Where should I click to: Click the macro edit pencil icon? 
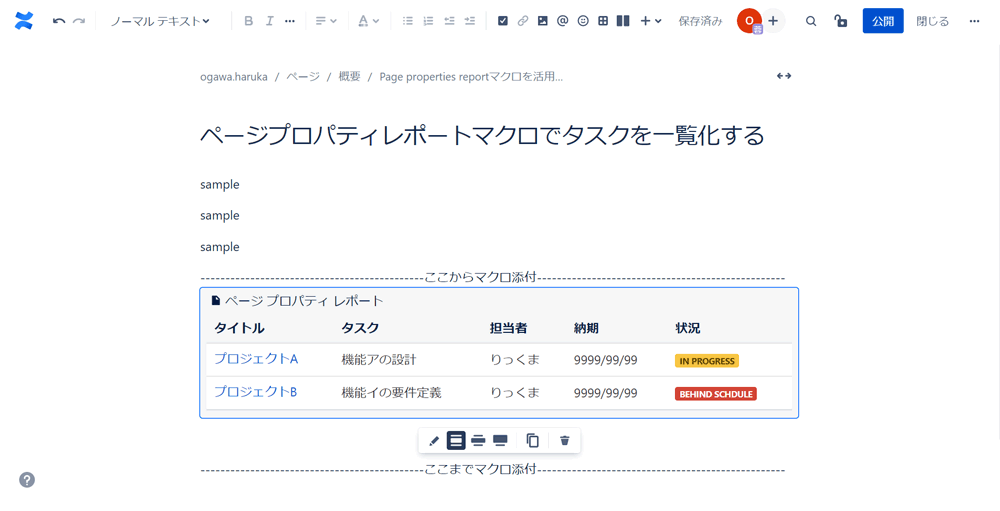[434, 441]
